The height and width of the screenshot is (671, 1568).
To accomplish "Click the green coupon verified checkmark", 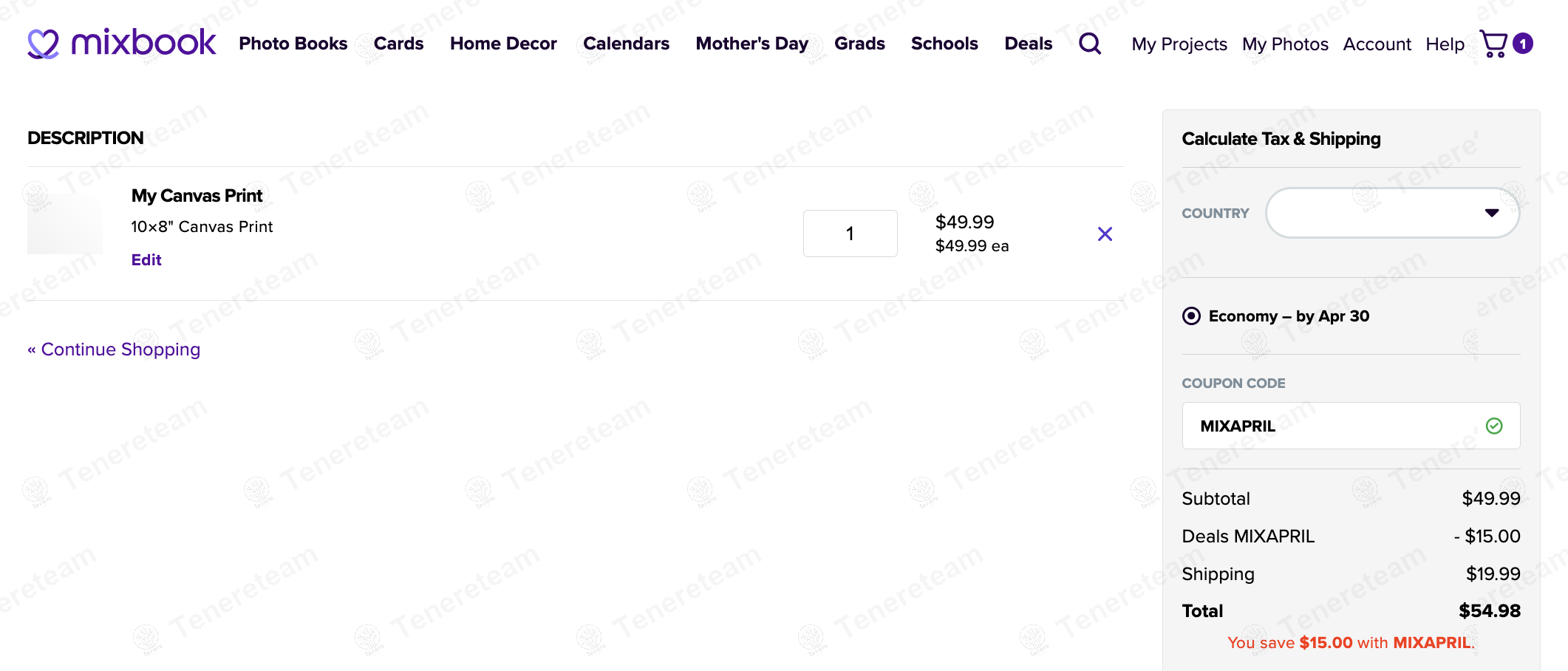I will (x=1493, y=426).
